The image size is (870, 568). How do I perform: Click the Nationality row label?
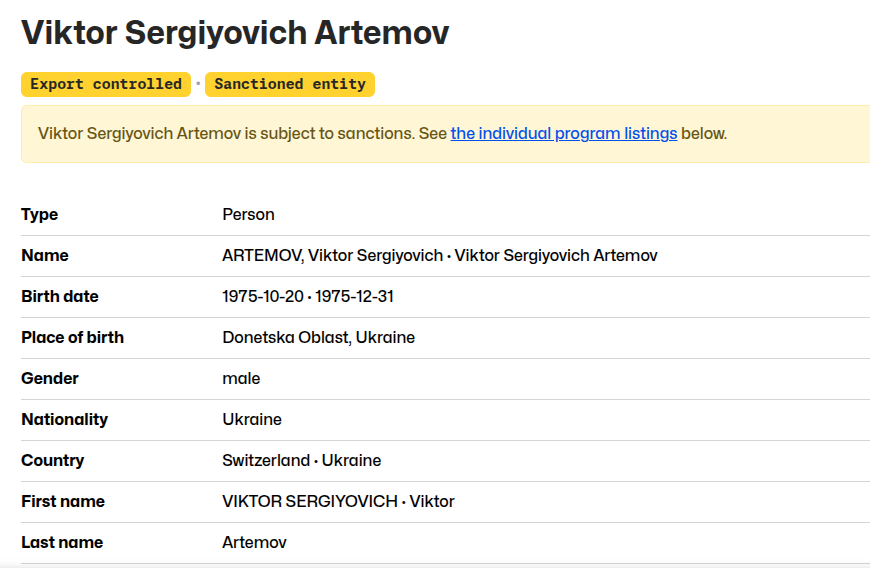click(64, 419)
